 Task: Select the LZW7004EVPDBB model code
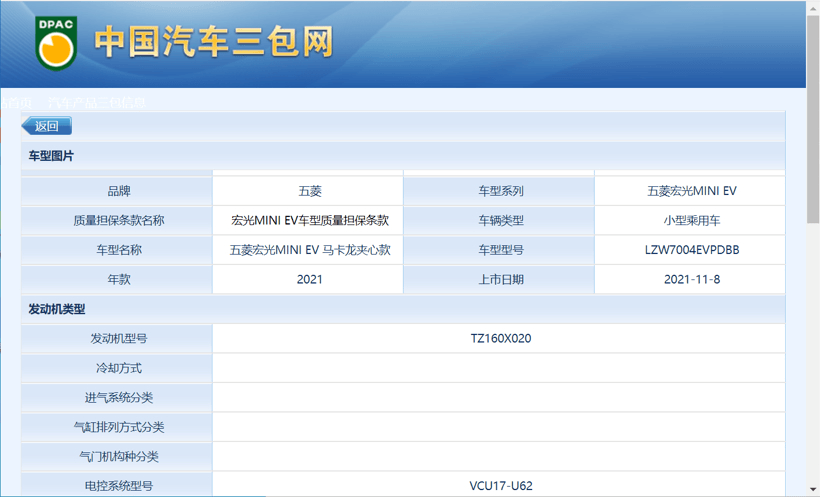(690, 250)
